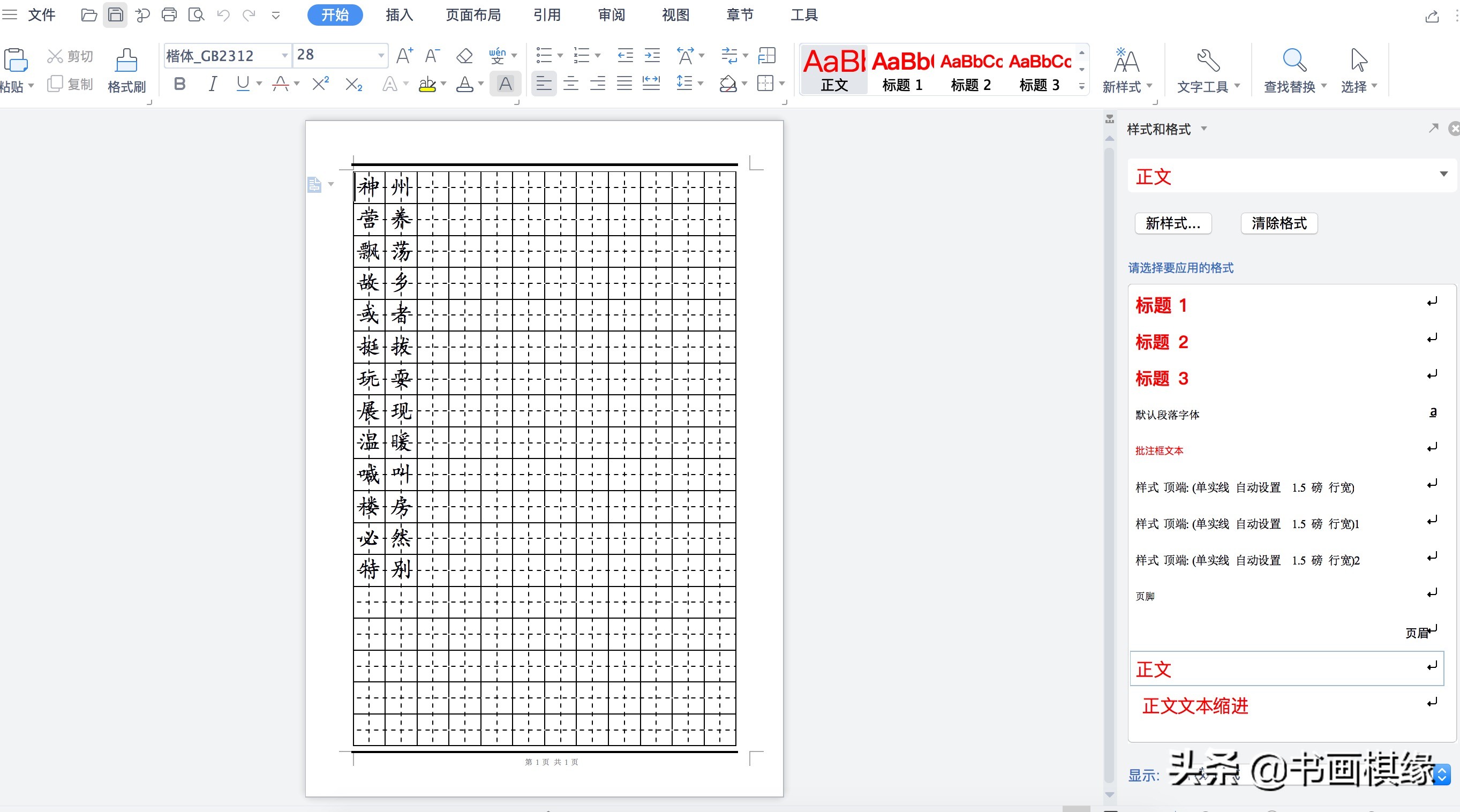Click the document outline icon beside the page
This screenshot has height=812, width=1460.
(314, 185)
